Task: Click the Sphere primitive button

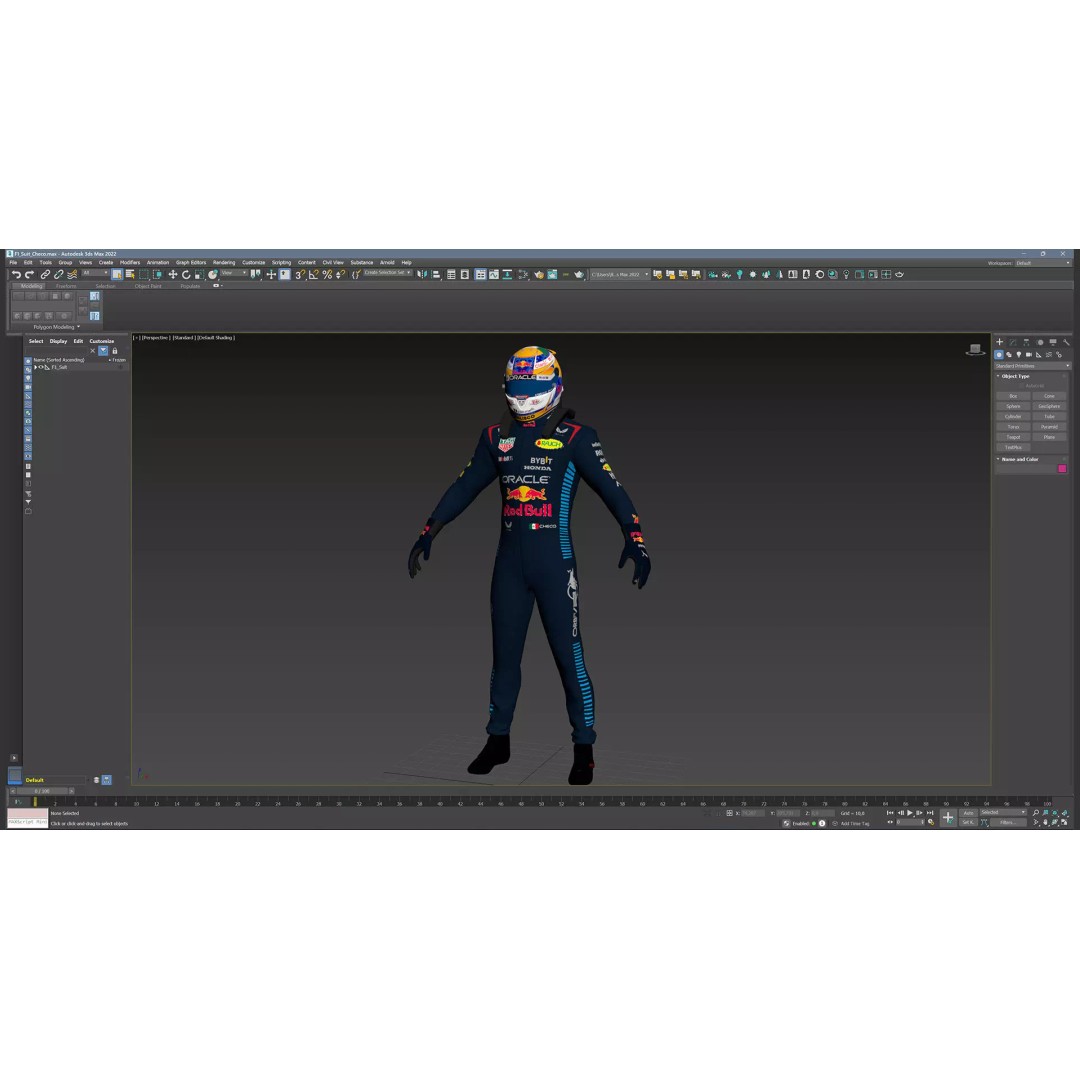Action: tap(1013, 406)
